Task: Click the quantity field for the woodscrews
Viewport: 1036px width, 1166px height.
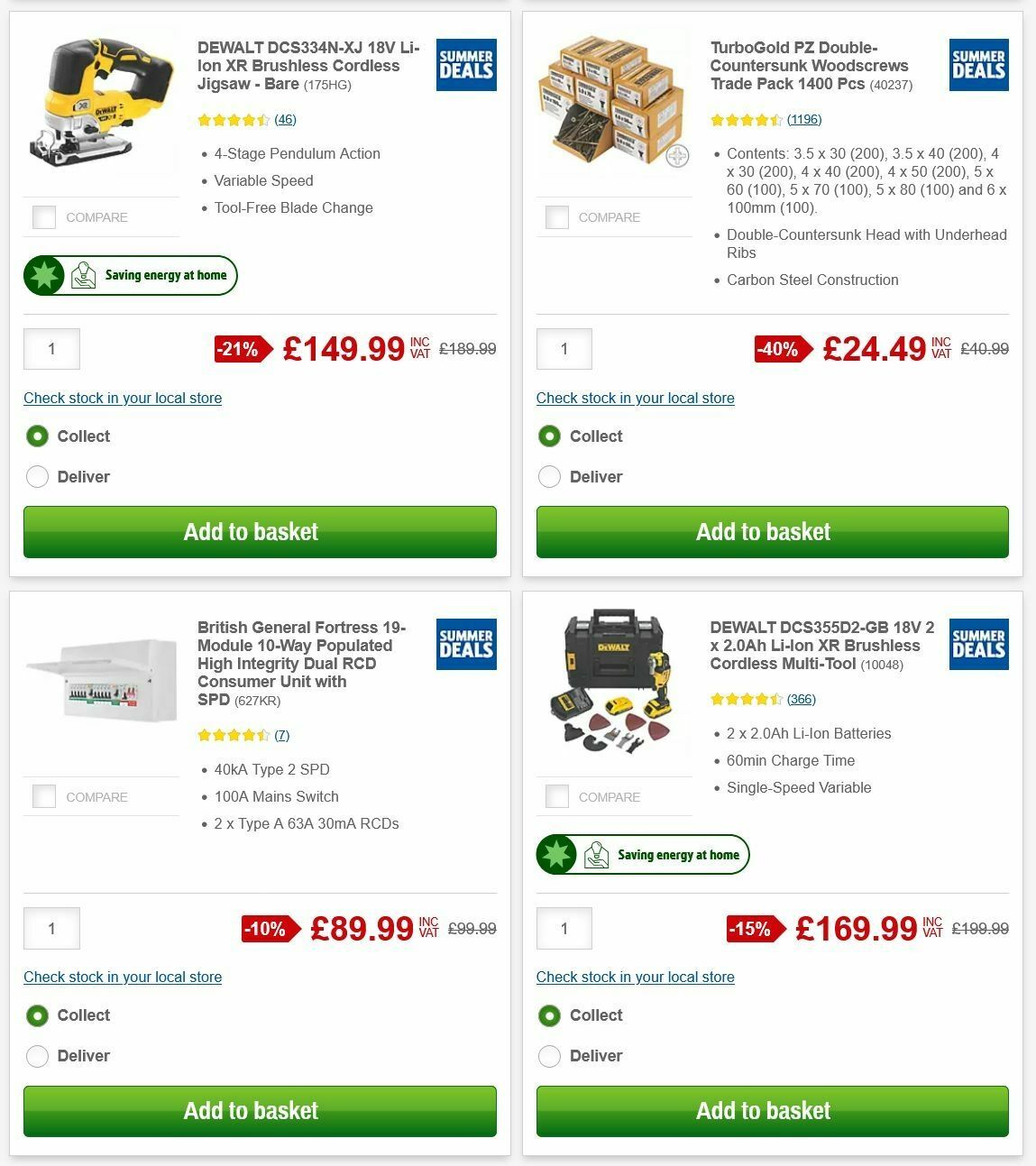Action: [564, 348]
